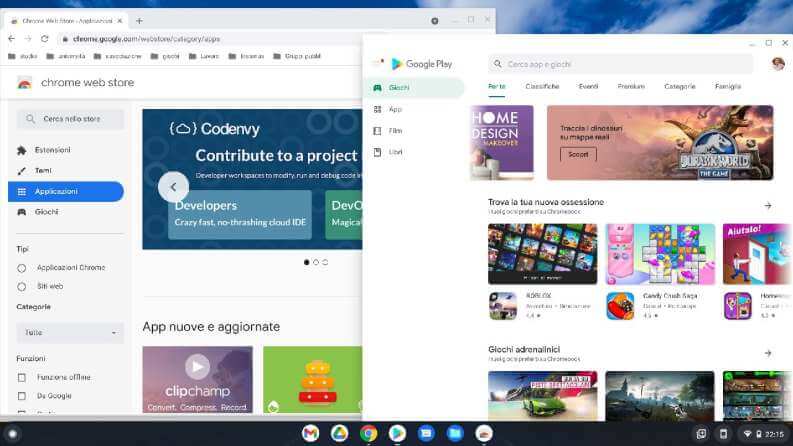Open the Clipchamp app thumbnail
This screenshot has width=793, height=446.
coord(197,380)
